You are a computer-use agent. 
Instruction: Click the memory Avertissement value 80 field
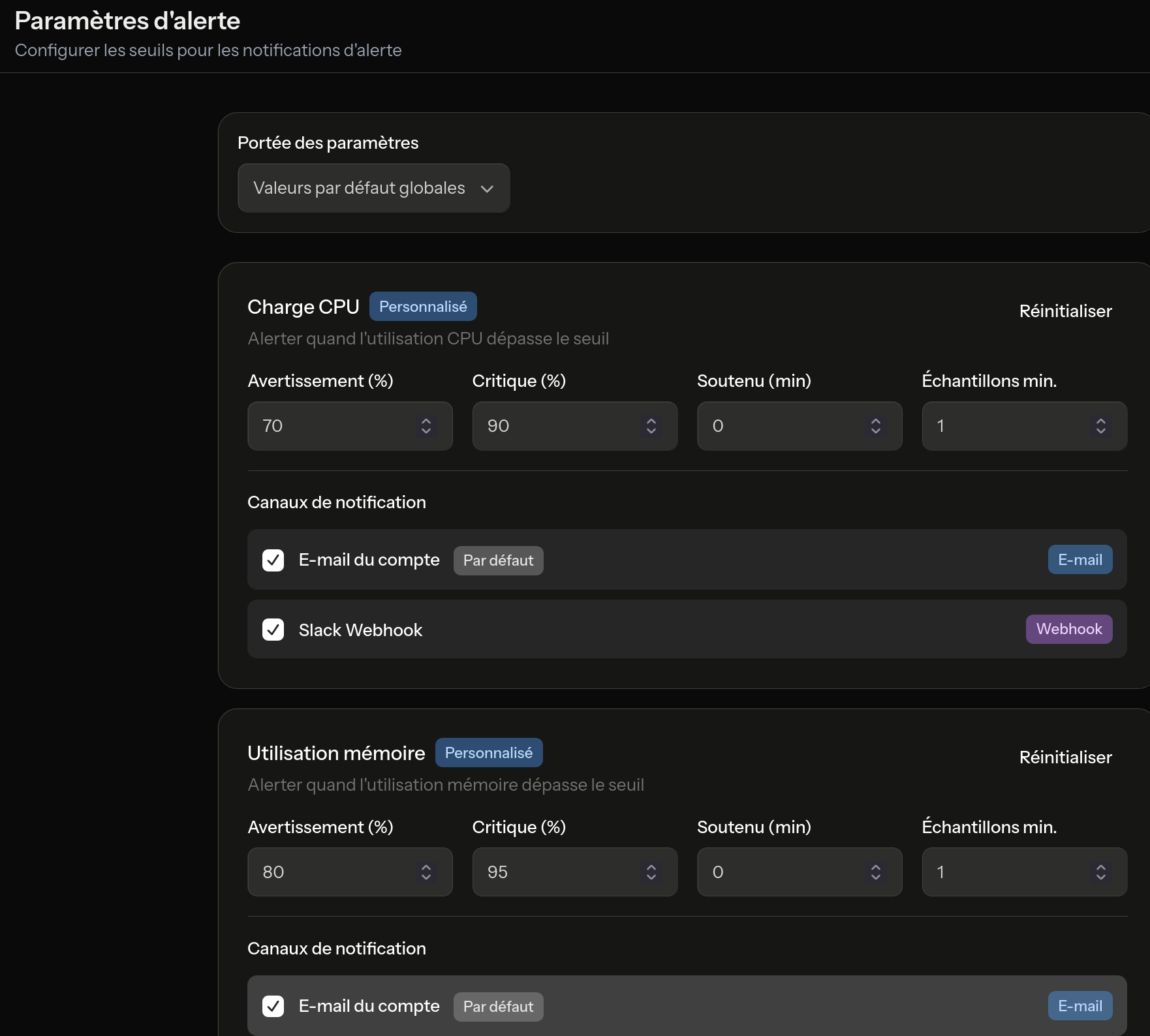pyautogui.click(x=326, y=872)
